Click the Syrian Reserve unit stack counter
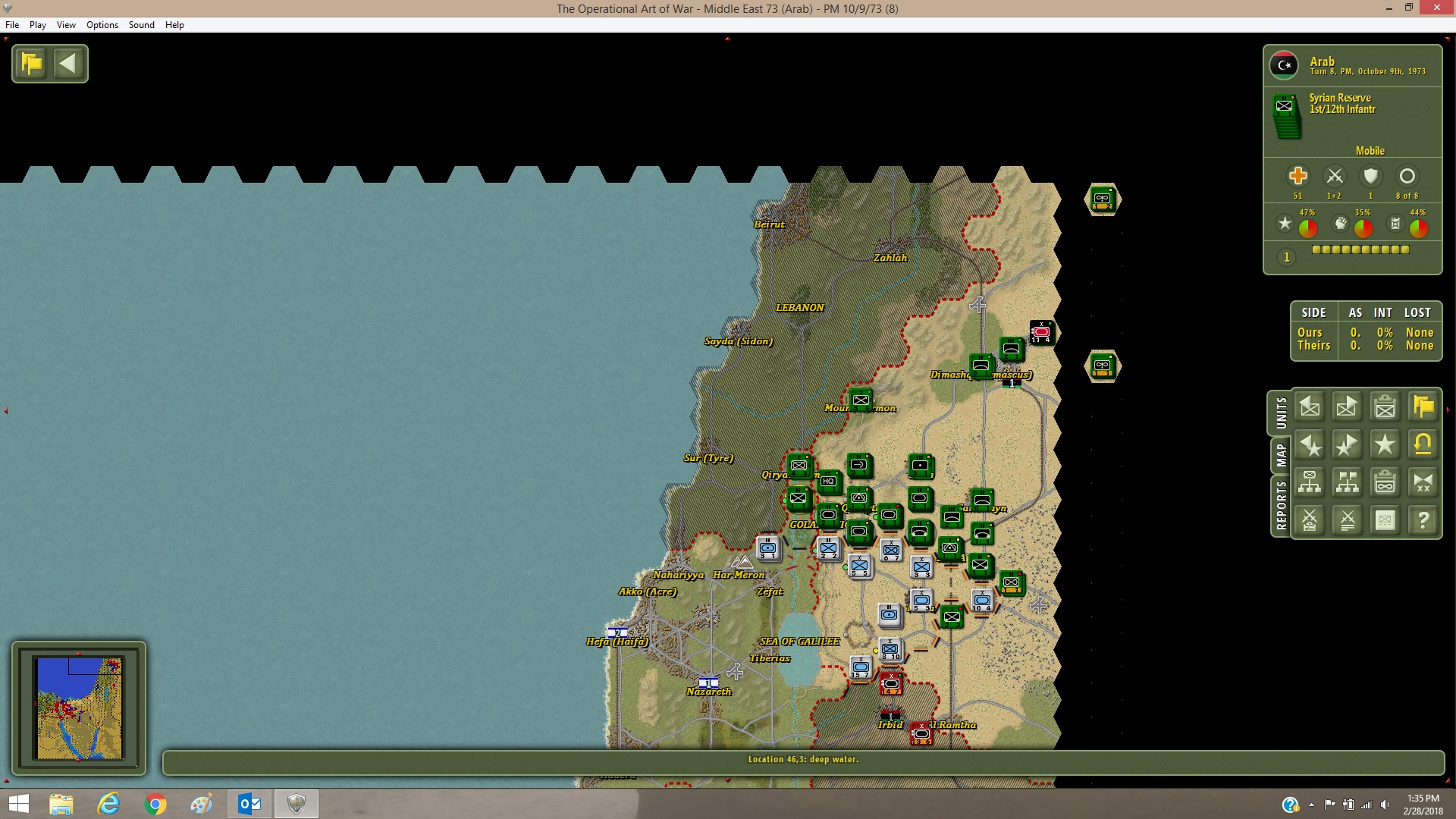The width and height of the screenshot is (1456, 819). 1285,116
